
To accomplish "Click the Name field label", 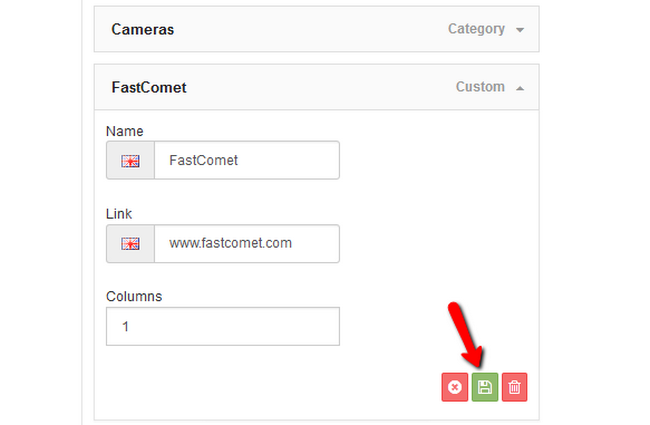I will [x=124, y=131].
